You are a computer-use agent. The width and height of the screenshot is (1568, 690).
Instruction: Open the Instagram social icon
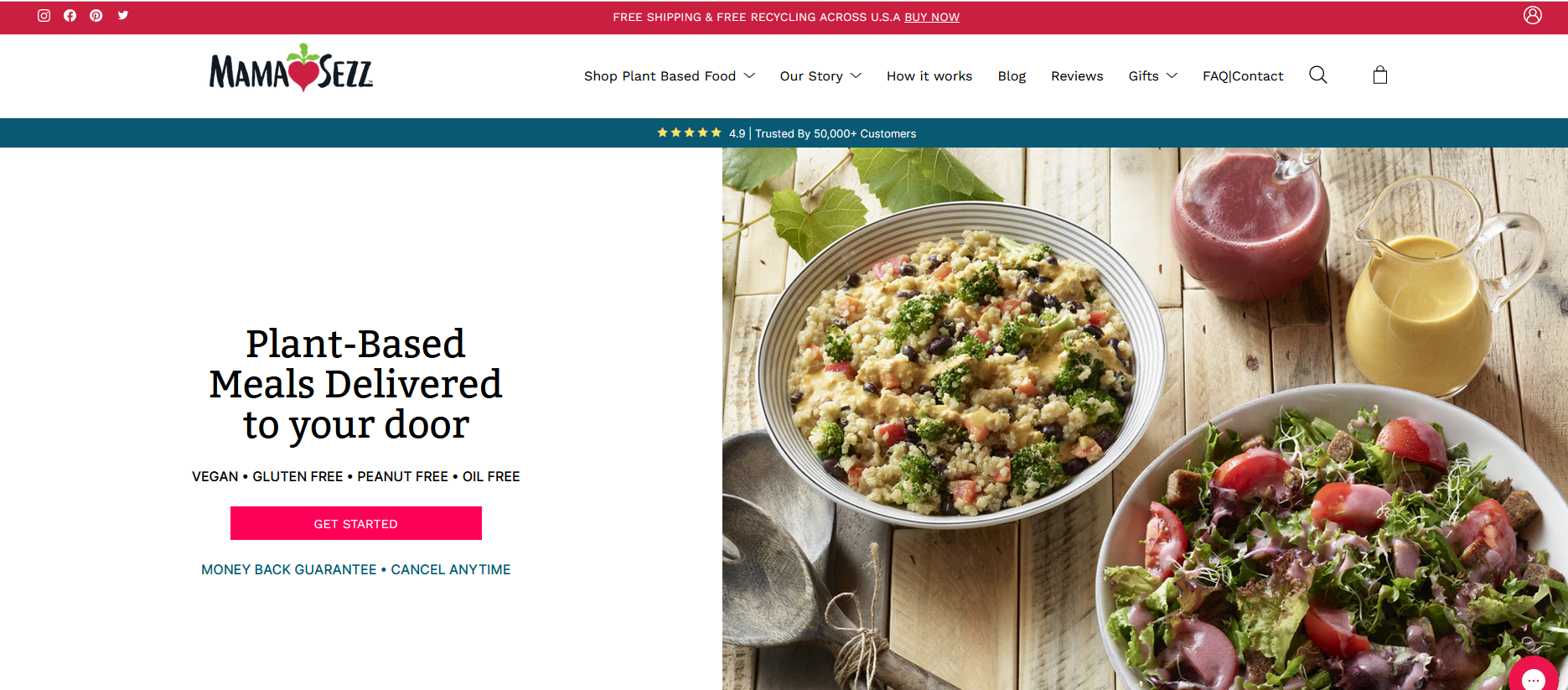(x=44, y=16)
